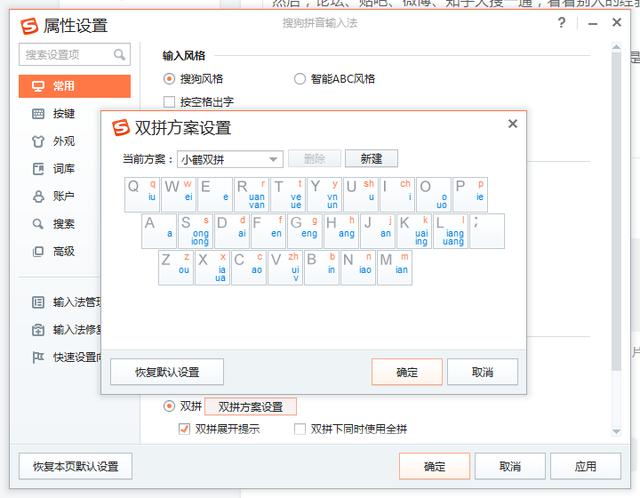Click the help question mark icon
The height and width of the screenshot is (498, 640).
point(562,22)
